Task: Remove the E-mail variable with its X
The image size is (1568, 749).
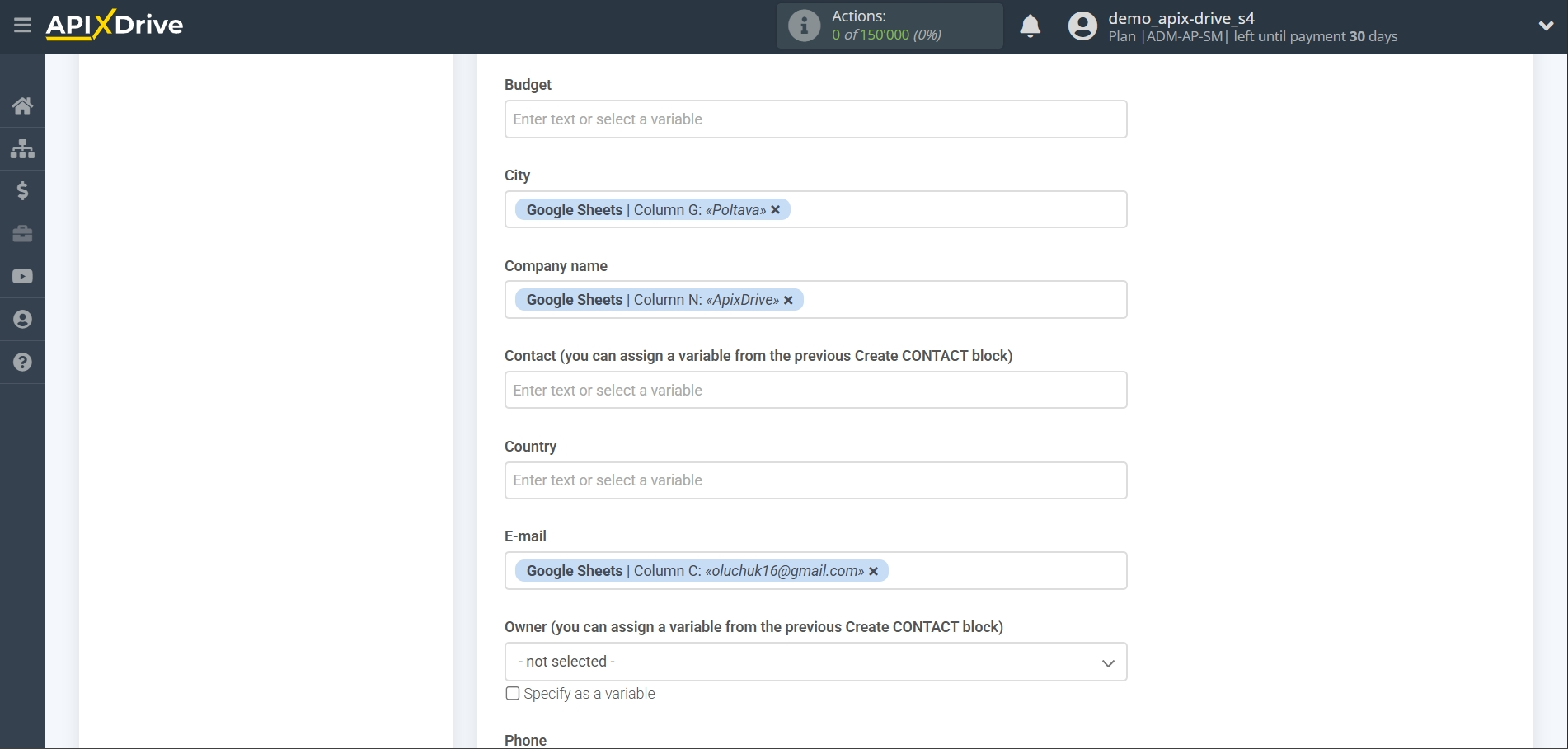Action: [873, 570]
